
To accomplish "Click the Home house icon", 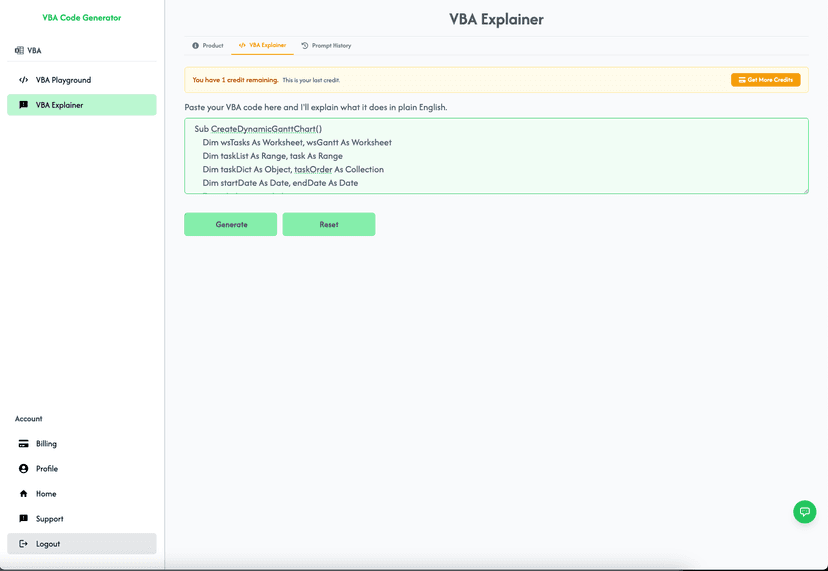I will click(24, 494).
